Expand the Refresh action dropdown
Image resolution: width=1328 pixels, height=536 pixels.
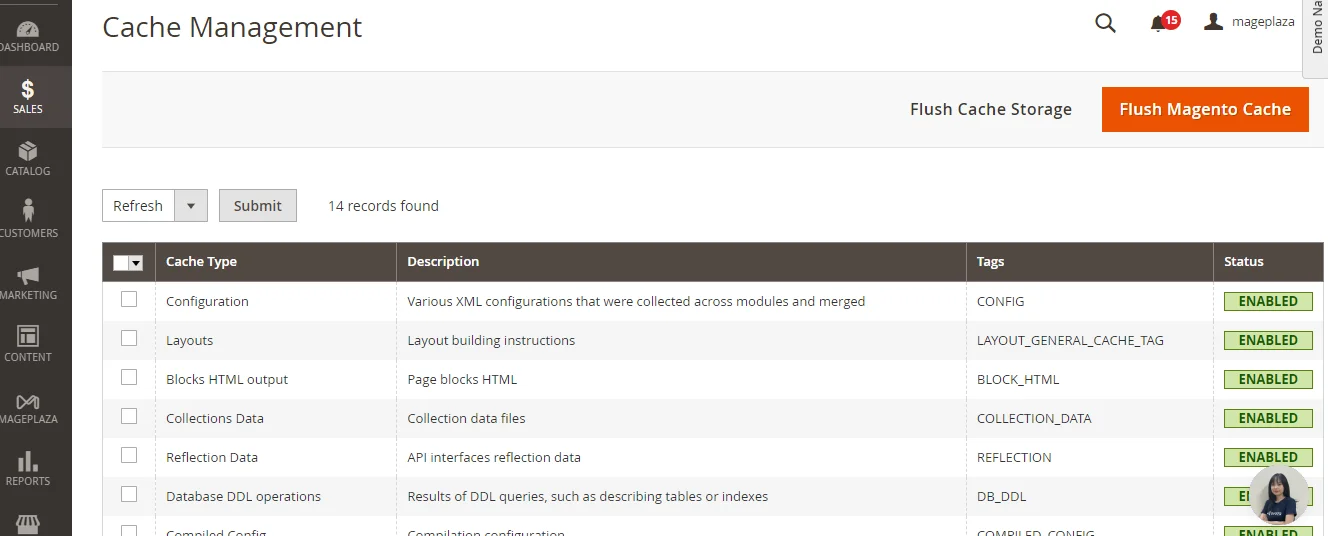pyautogui.click(x=191, y=206)
